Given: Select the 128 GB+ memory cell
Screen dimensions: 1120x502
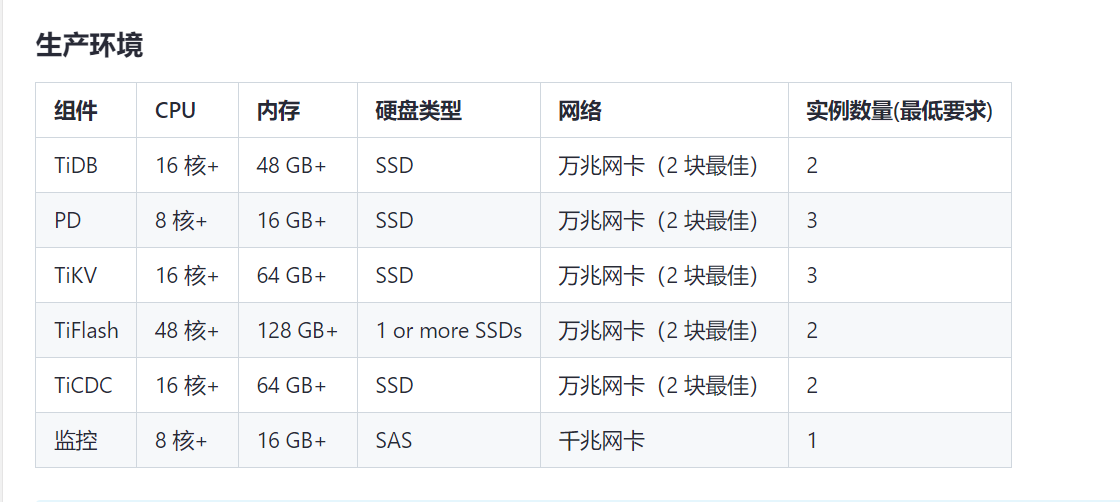Looking at the screenshot, I should (297, 331).
